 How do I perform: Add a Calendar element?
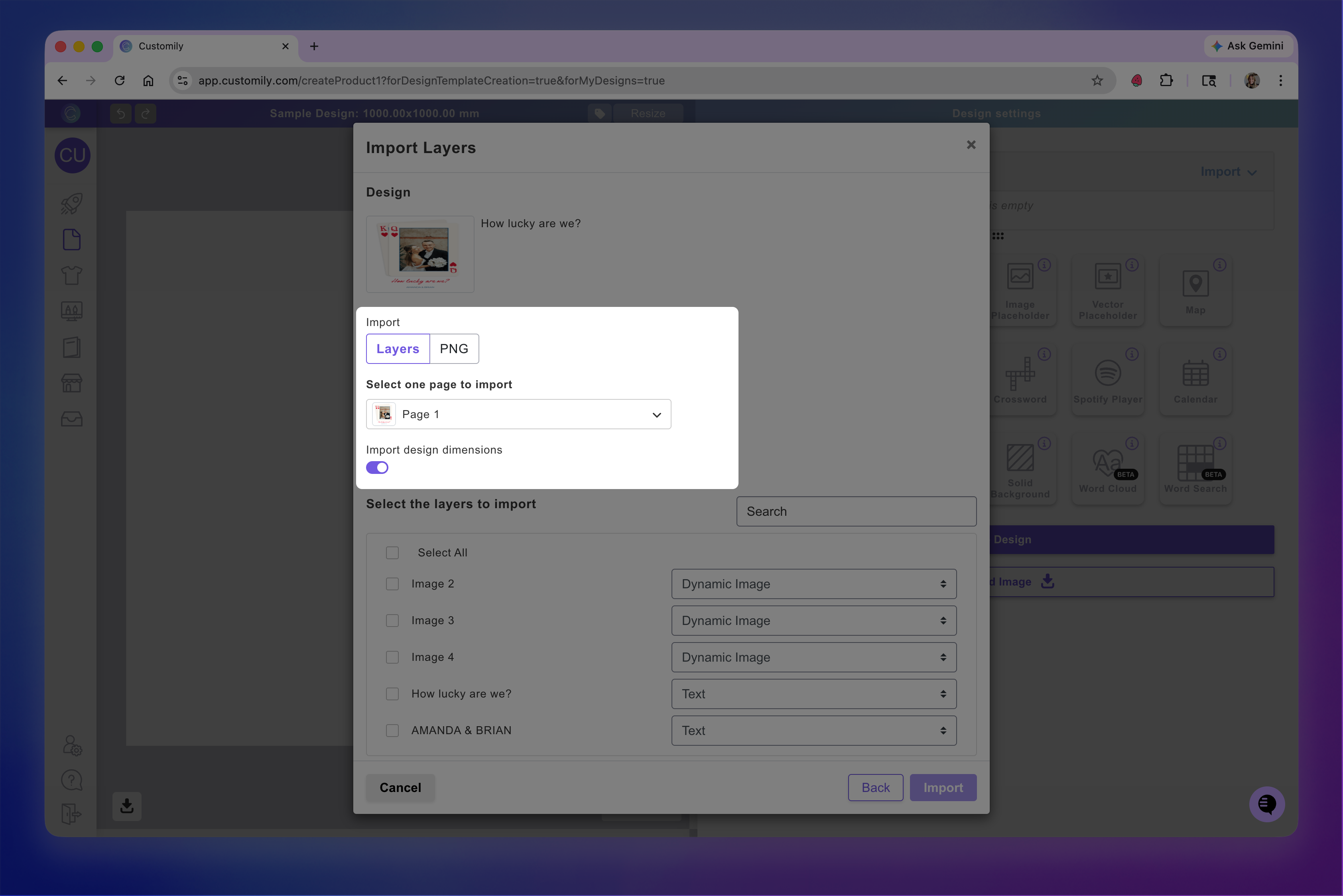1195,380
